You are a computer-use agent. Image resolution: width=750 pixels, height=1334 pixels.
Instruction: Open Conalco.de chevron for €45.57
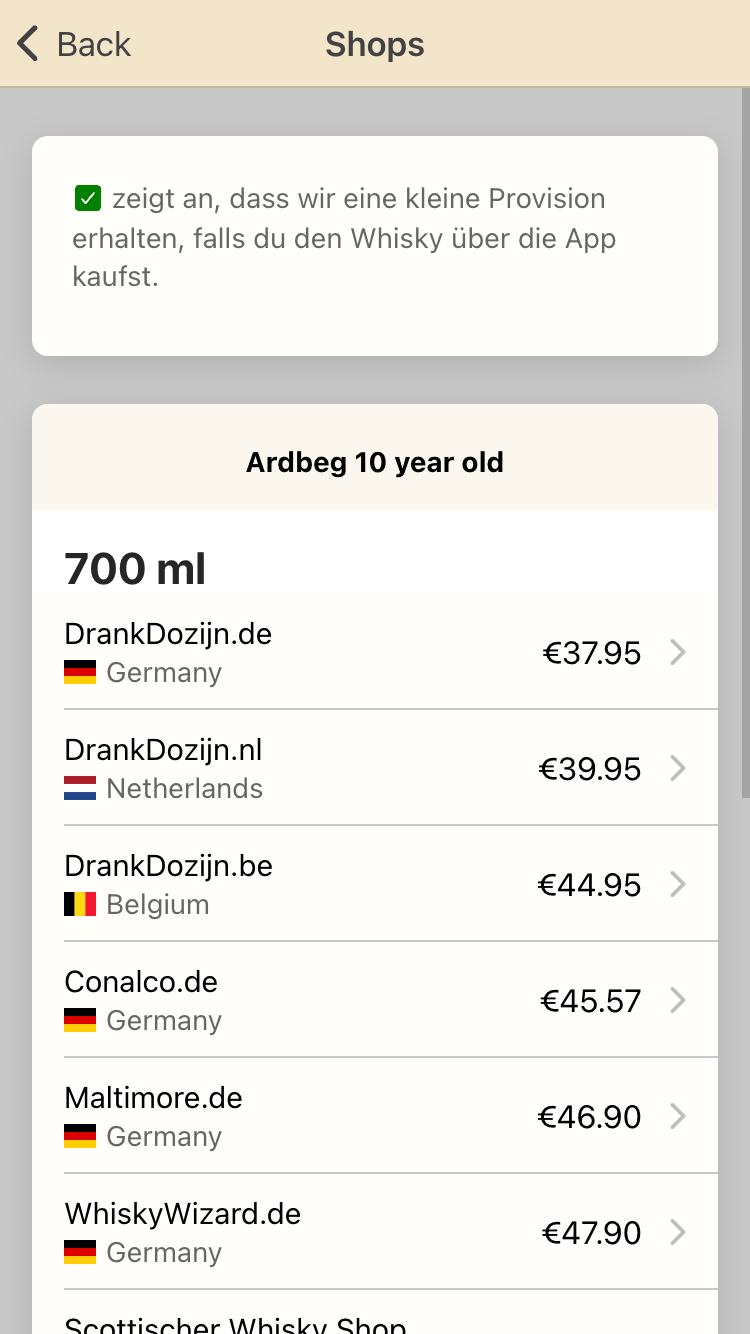pyautogui.click(x=678, y=1001)
